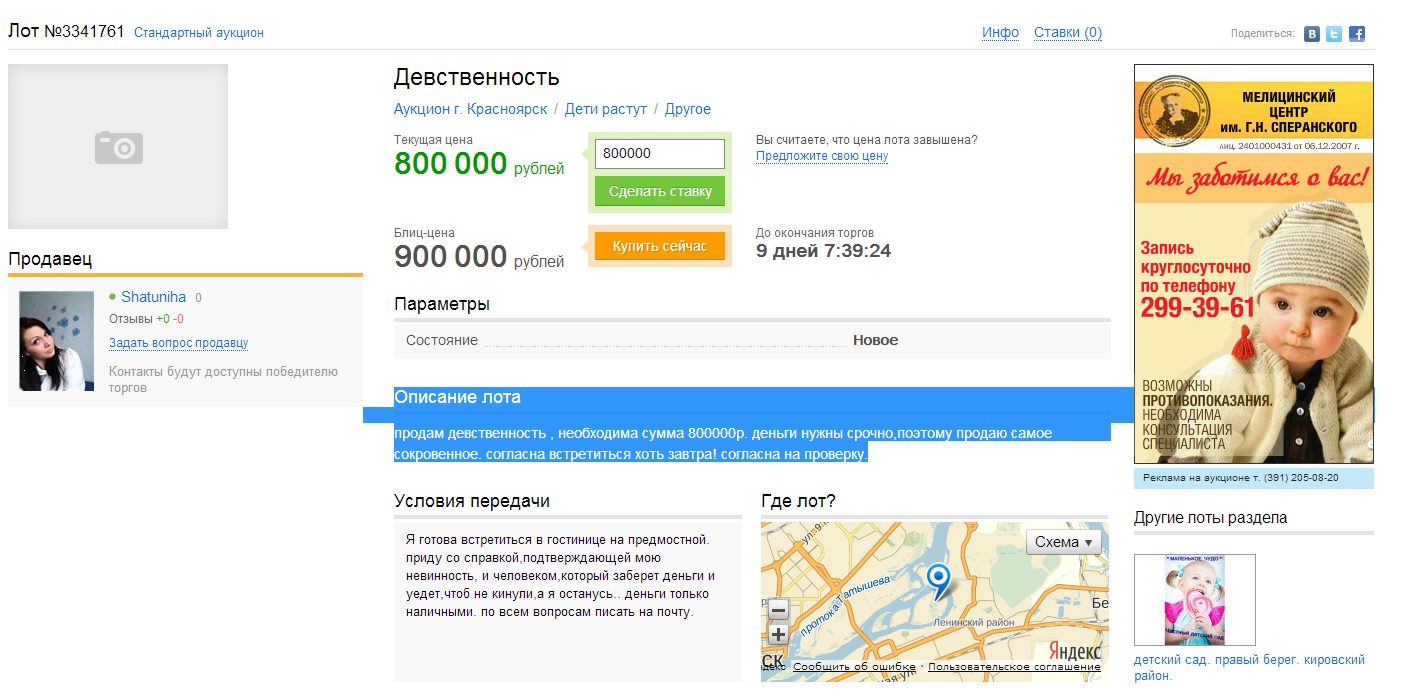
Task: Click the blue location pin on map
Action: pos(938,579)
